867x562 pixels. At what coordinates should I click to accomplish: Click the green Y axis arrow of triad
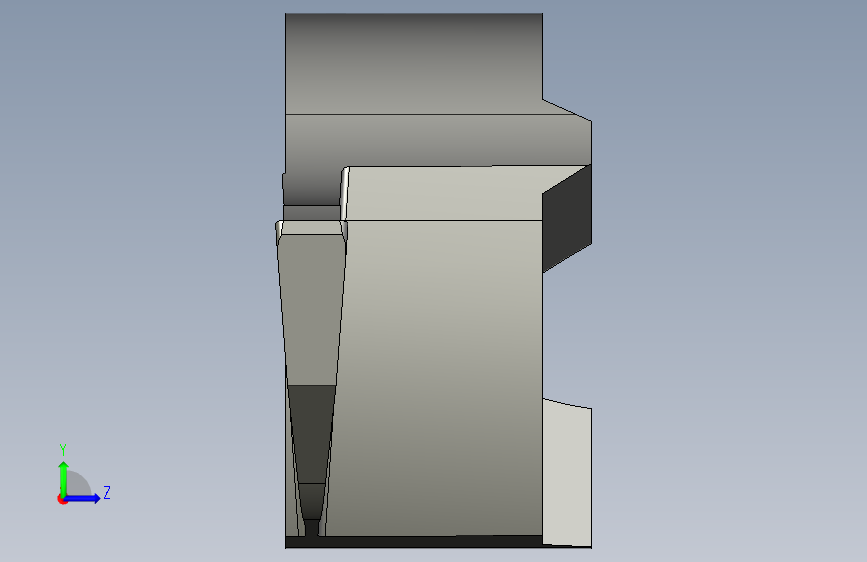[64, 478]
